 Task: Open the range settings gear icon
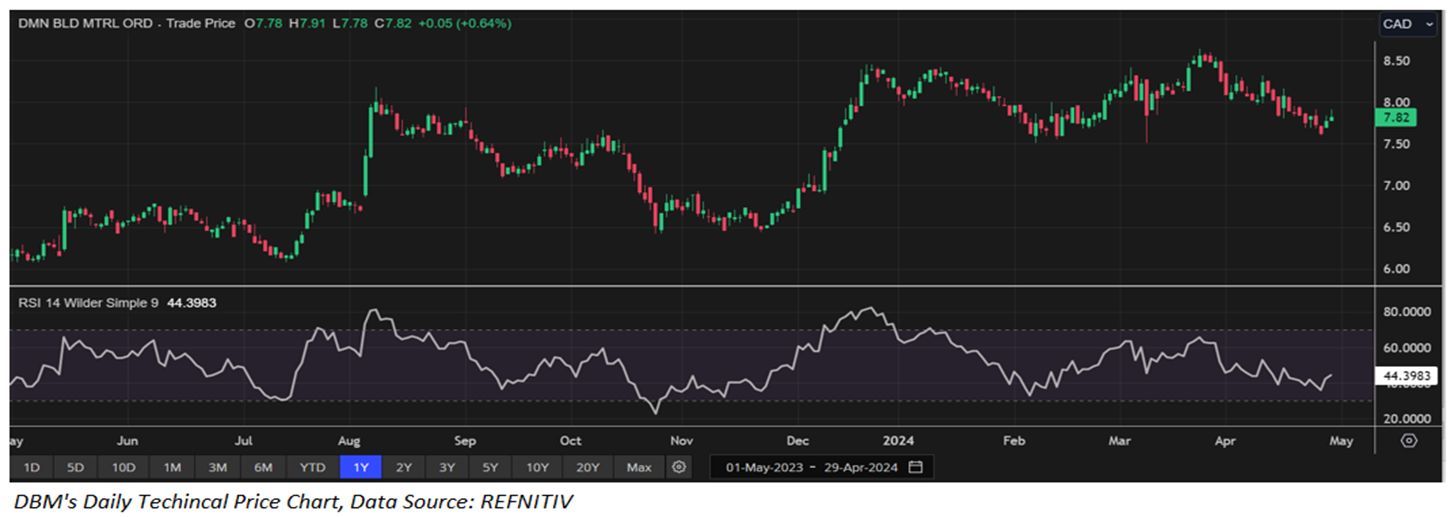pyautogui.click(x=680, y=467)
